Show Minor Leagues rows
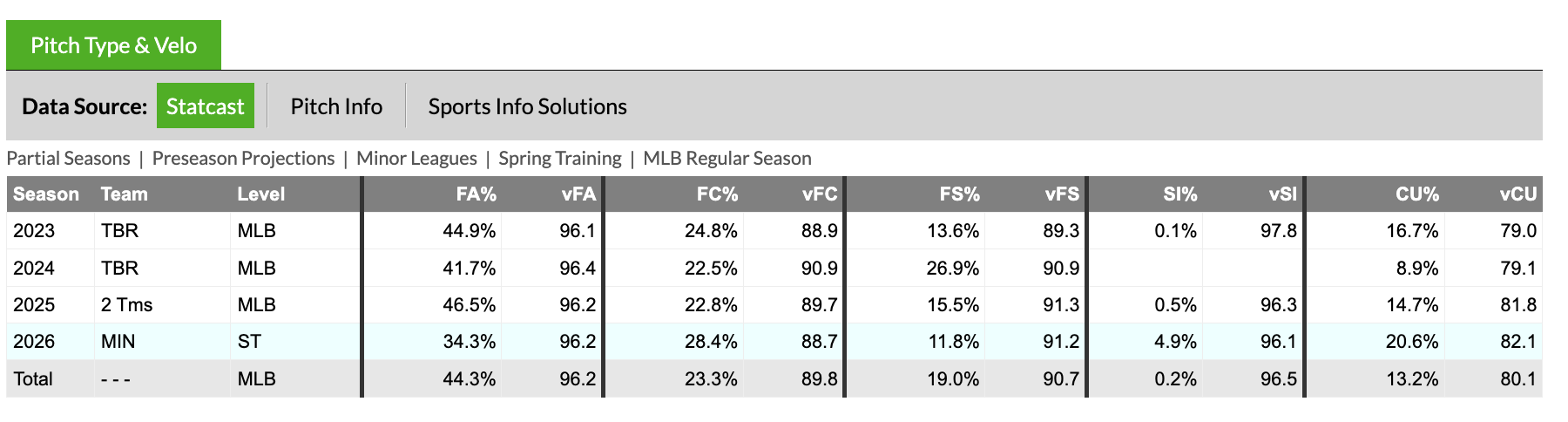Image resolution: width=1568 pixels, height=422 pixels. (416, 159)
